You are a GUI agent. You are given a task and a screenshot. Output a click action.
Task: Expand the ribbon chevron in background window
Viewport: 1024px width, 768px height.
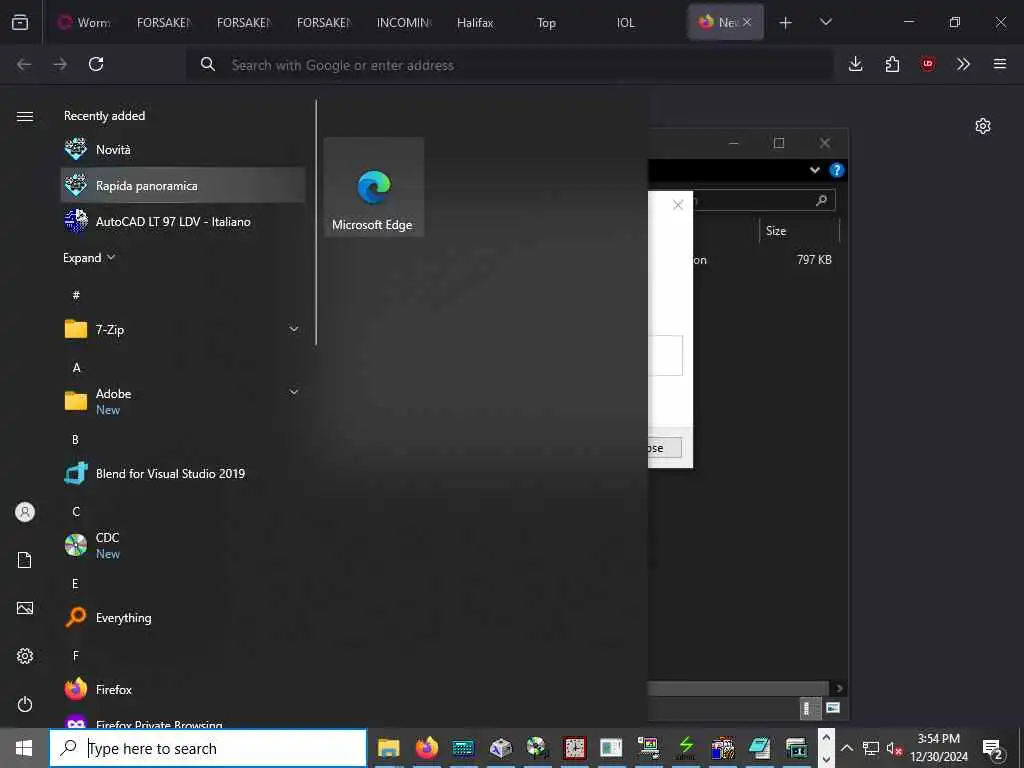(x=815, y=170)
